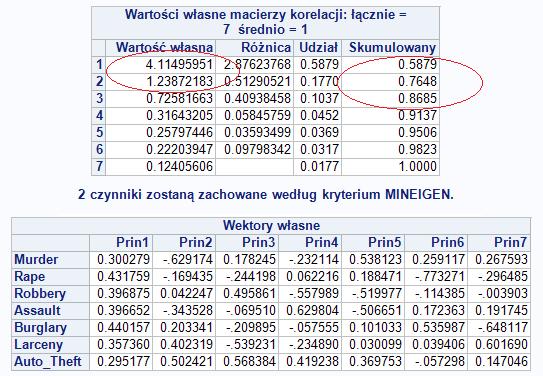The image size is (543, 376).
Task: Select the Prin7 column header
Action: (510, 242)
